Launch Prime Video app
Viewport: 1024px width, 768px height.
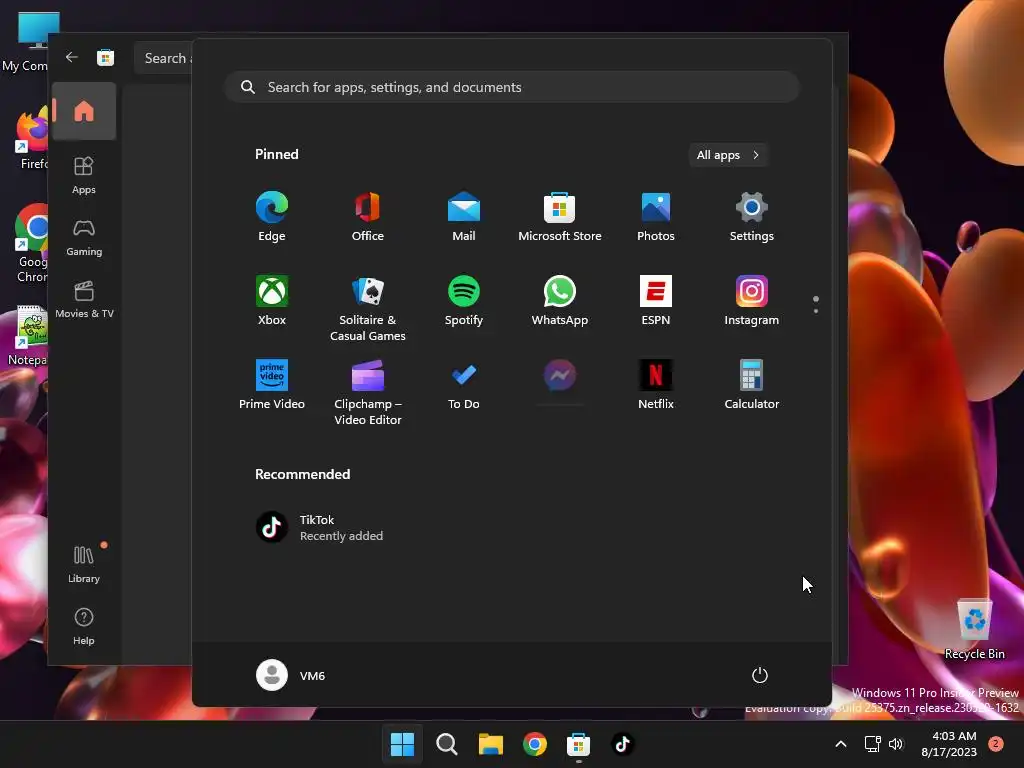(x=272, y=385)
